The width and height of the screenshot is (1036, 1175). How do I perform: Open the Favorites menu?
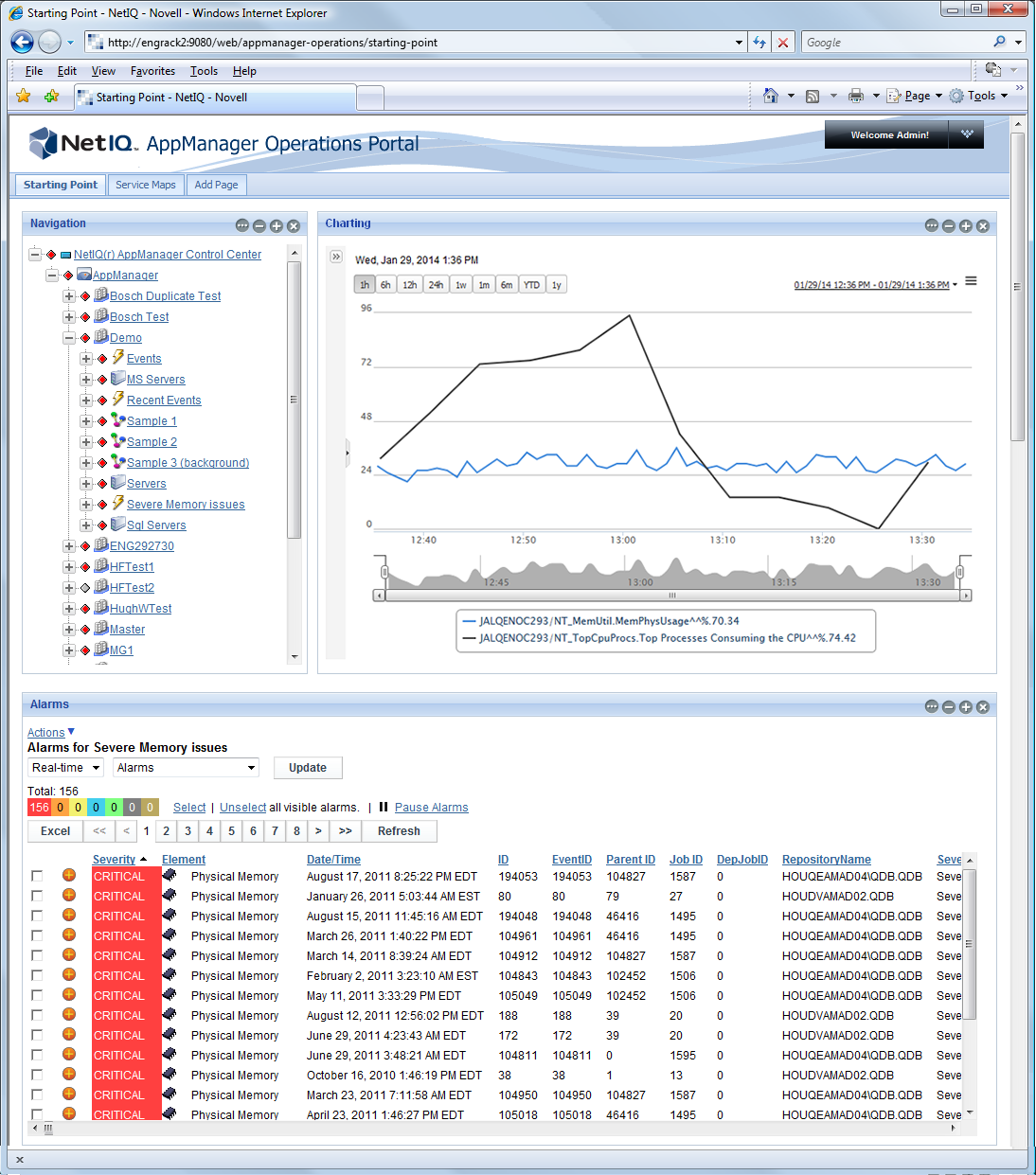(x=152, y=71)
